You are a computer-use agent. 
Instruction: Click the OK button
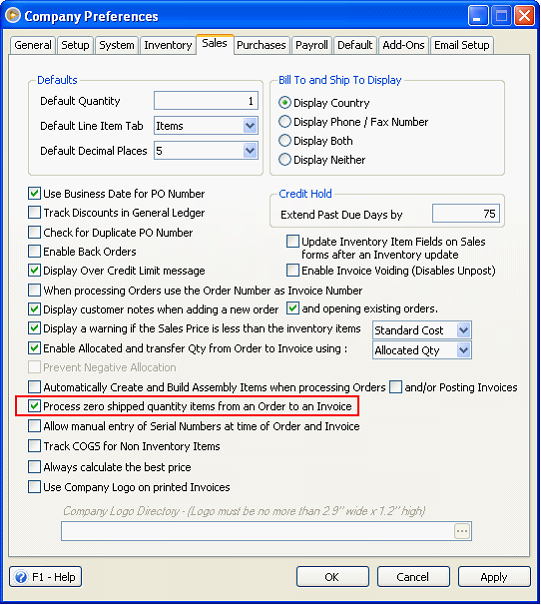(332, 577)
